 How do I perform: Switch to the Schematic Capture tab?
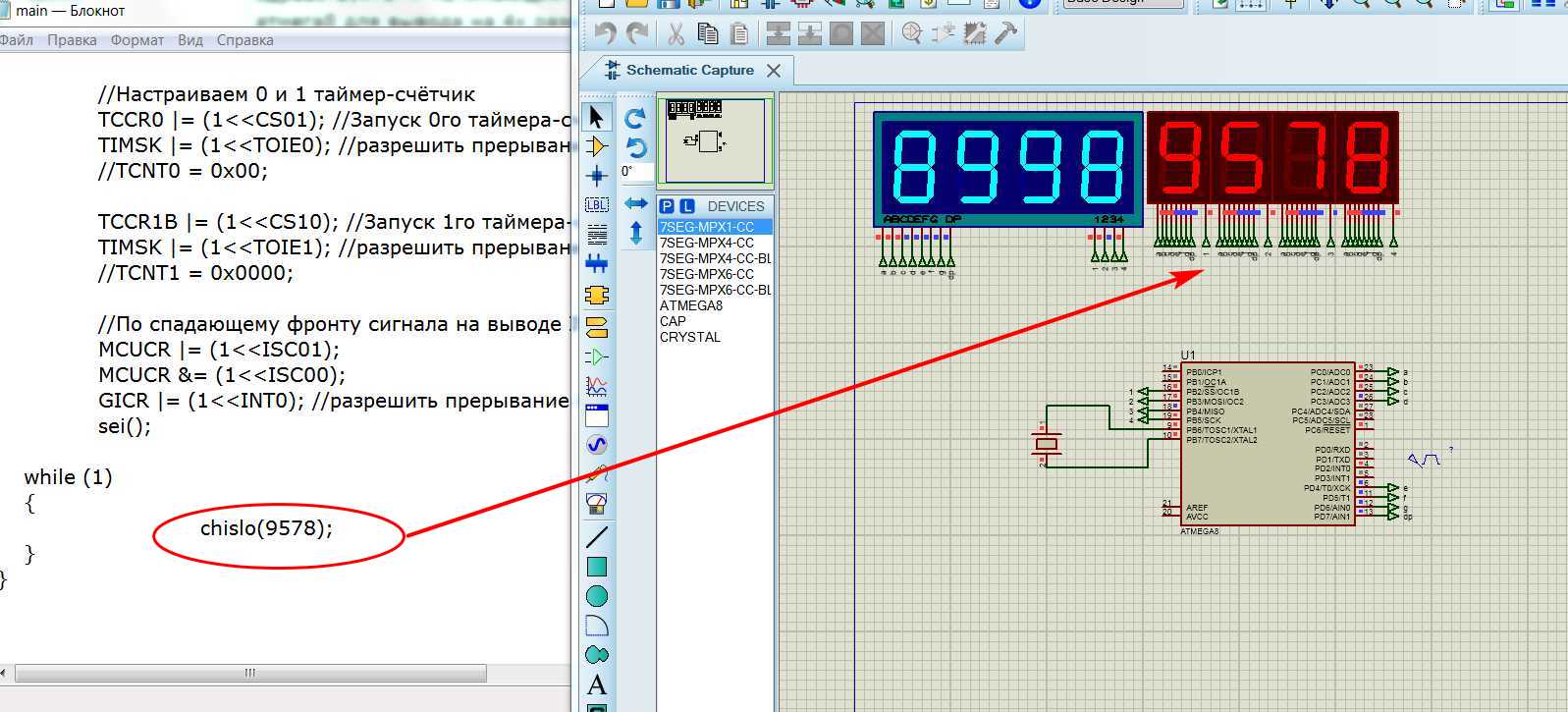[689, 71]
